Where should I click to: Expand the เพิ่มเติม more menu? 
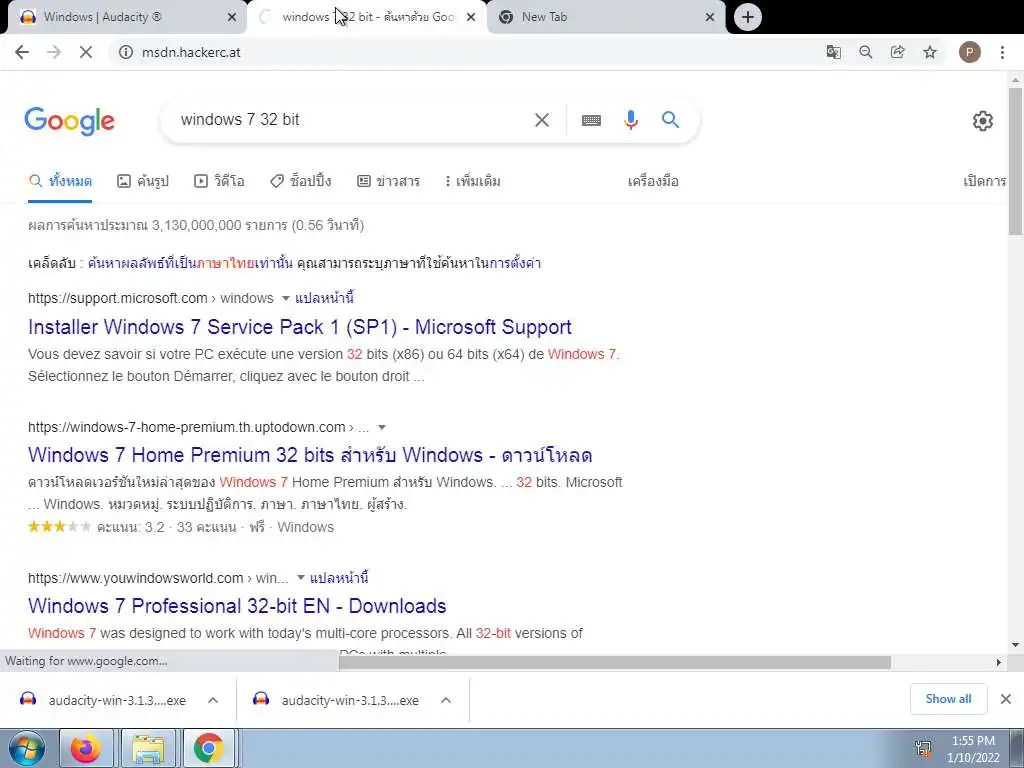(472, 181)
